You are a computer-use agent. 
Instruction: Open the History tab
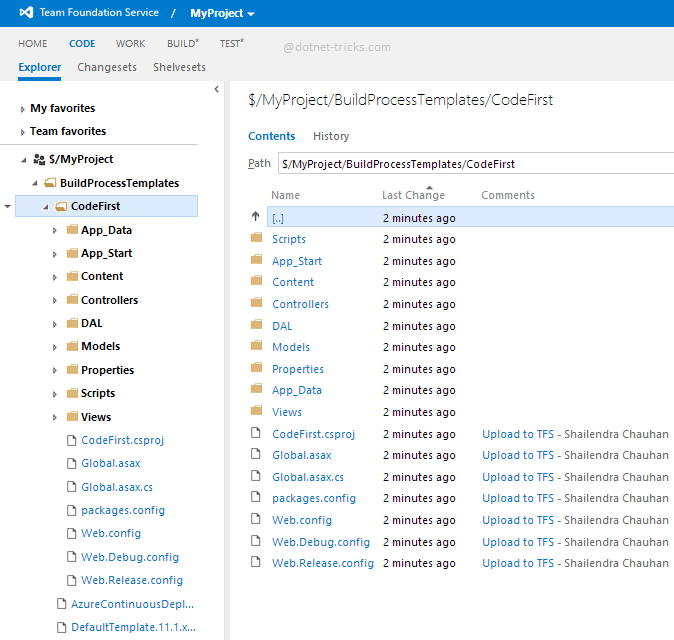[x=330, y=136]
